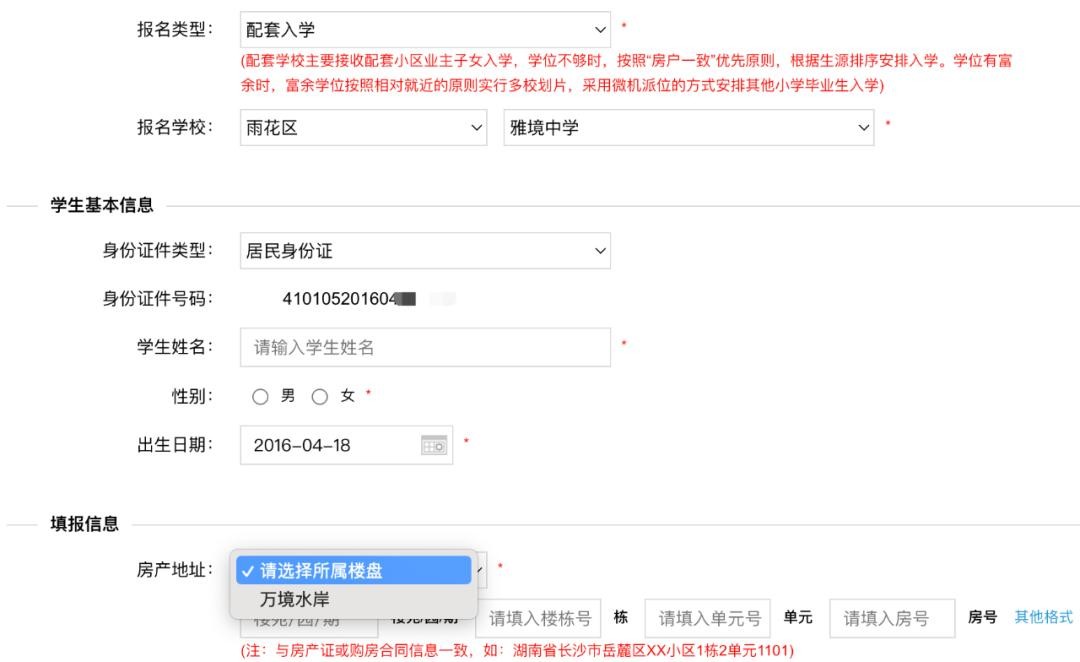The height and width of the screenshot is (662, 1080).
Task: Click the 学生基本信息 section heading
Action: coord(102,206)
